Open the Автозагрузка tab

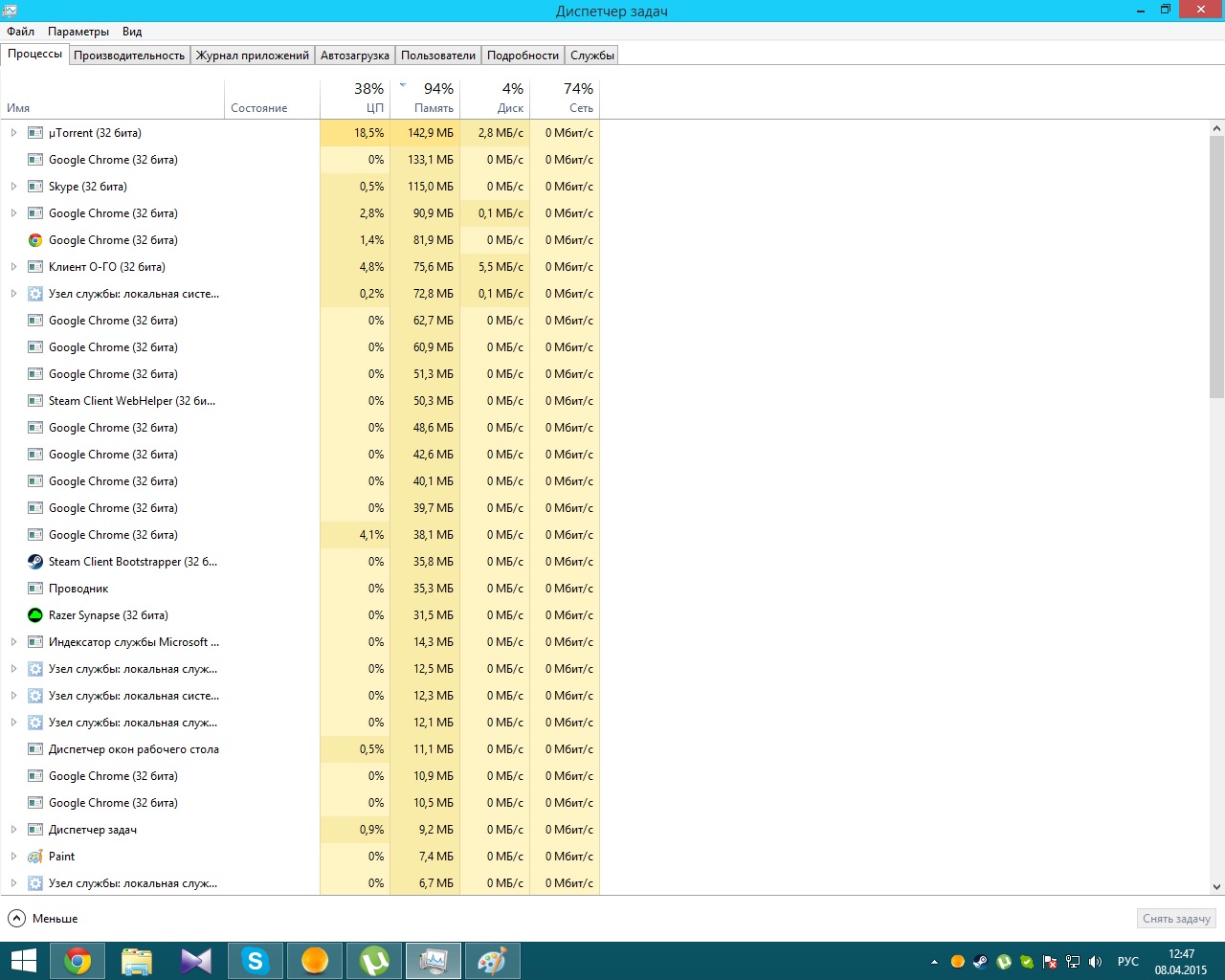tap(355, 56)
